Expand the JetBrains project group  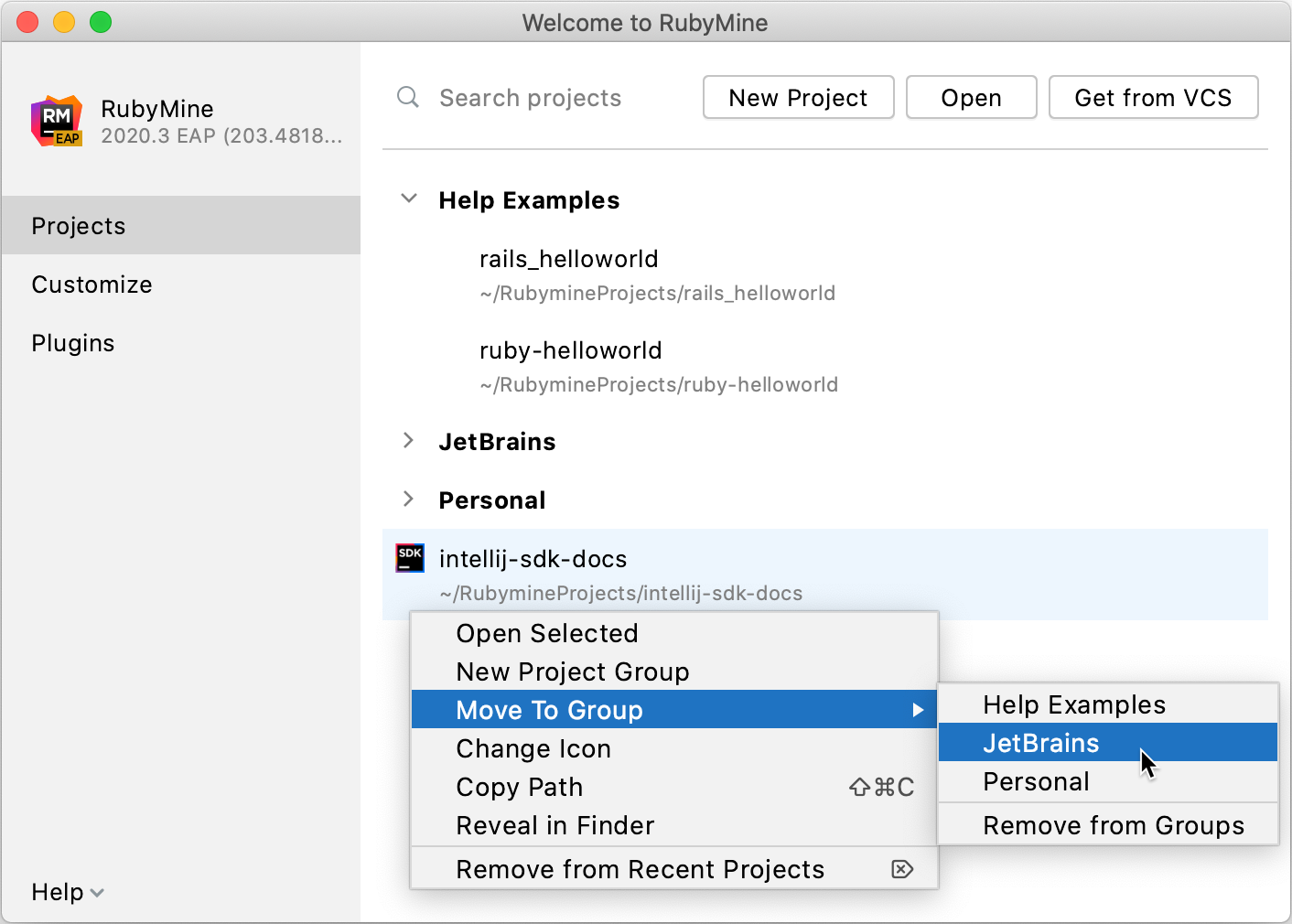[x=409, y=441]
